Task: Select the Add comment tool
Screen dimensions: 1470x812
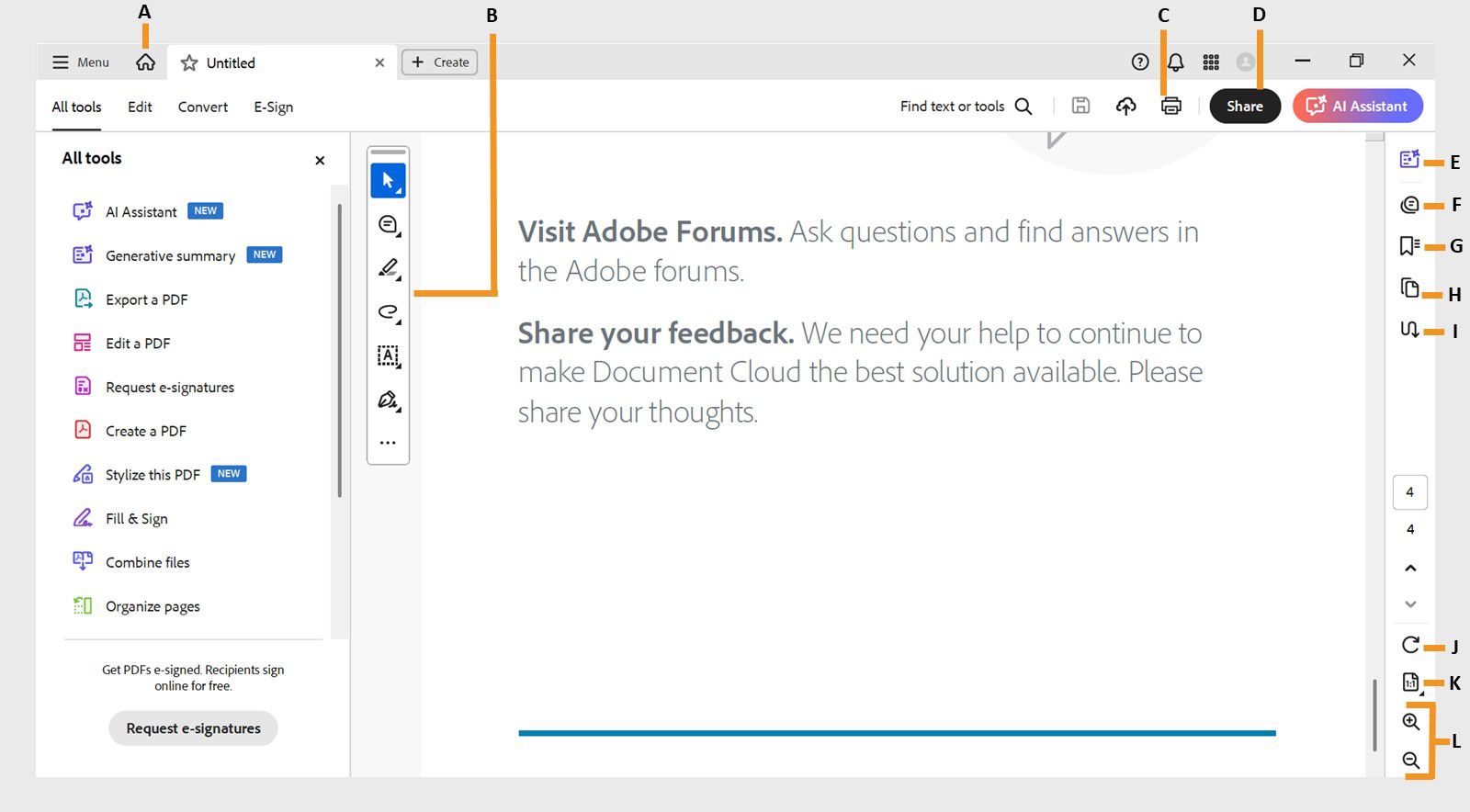Action: pos(388,224)
